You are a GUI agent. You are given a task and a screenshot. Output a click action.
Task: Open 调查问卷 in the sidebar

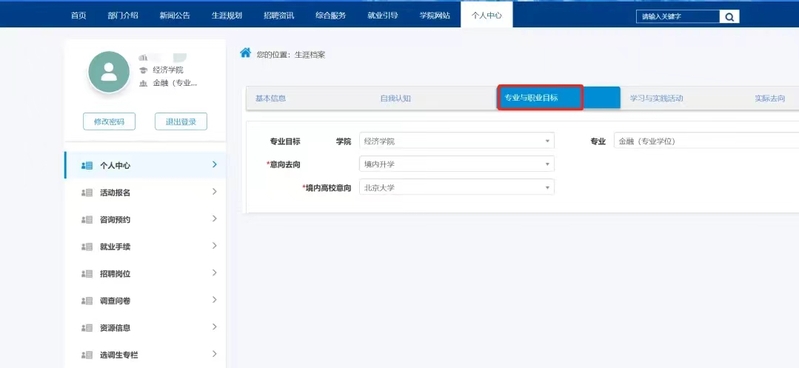(146, 301)
